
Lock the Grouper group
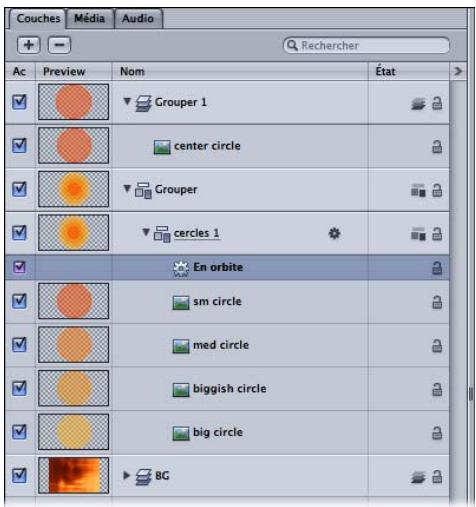(437, 190)
